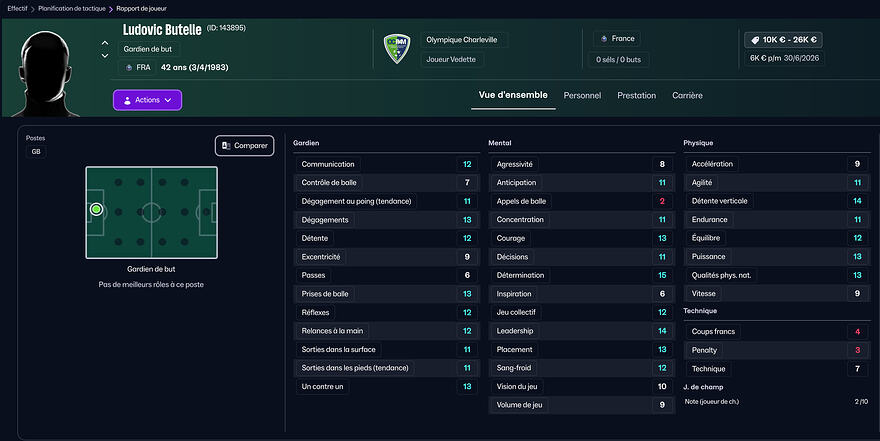Select the Vue d'ensemble tab
The height and width of the screenshot is (441, 880).
click(x=513, y=96)
